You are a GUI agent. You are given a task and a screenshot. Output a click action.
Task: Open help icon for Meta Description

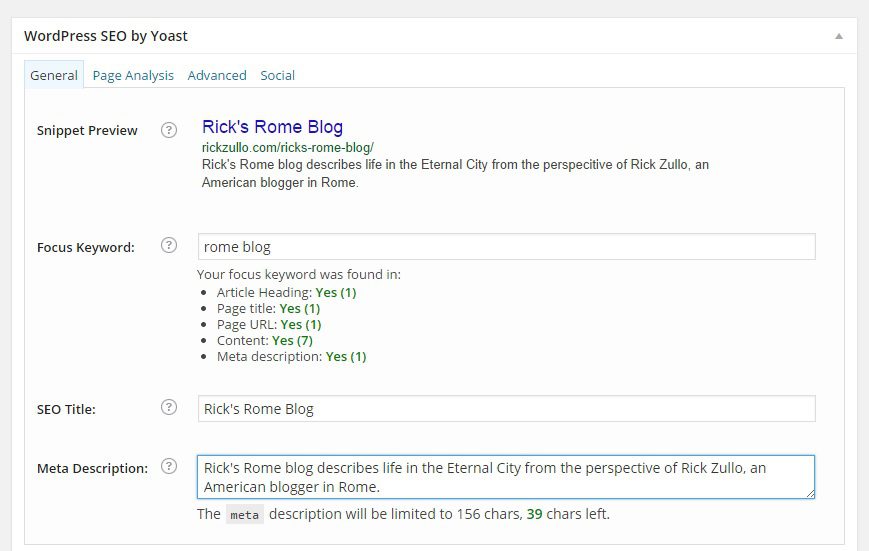(169, 467)
